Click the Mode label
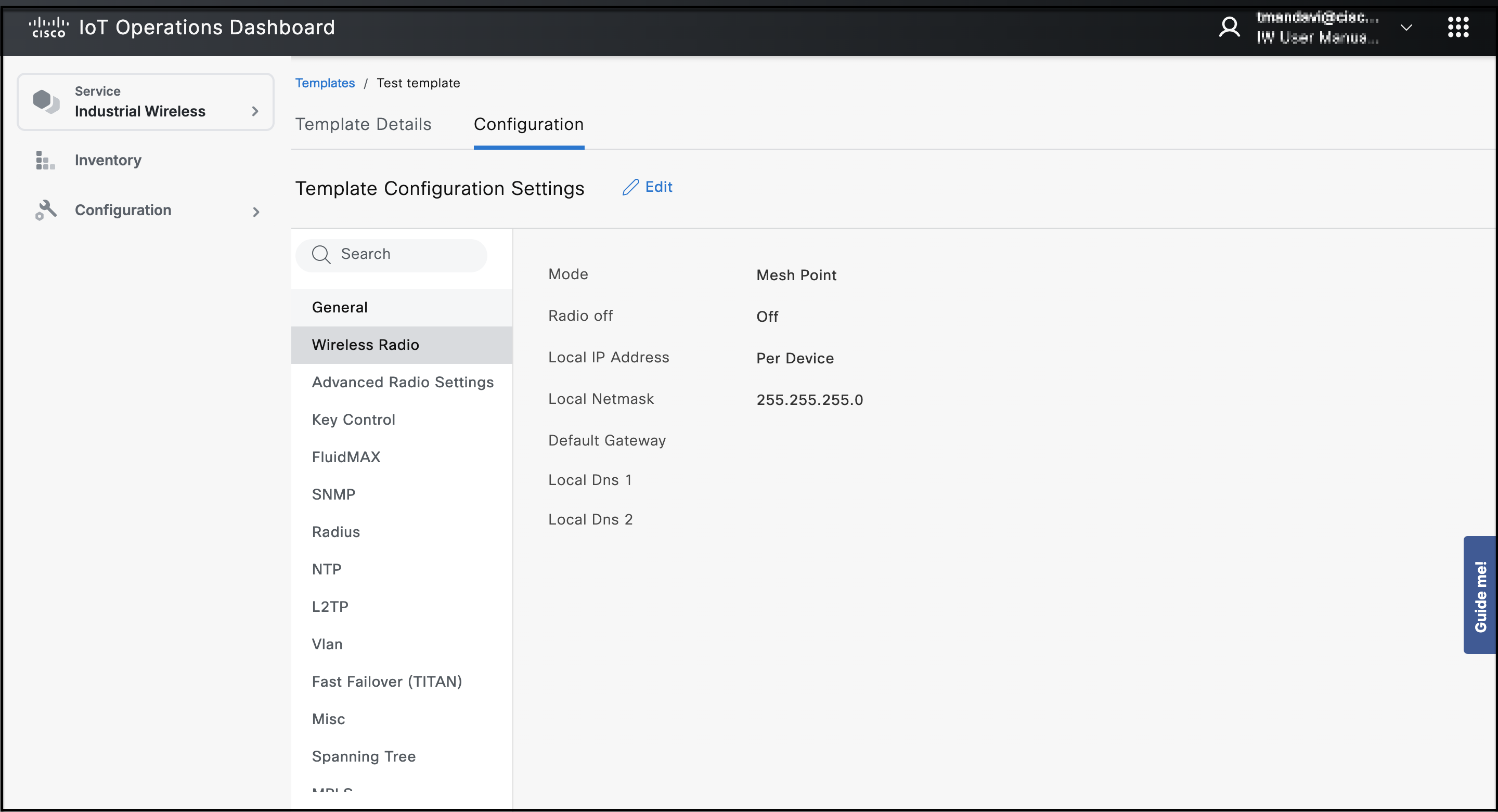 coord(567,274)
